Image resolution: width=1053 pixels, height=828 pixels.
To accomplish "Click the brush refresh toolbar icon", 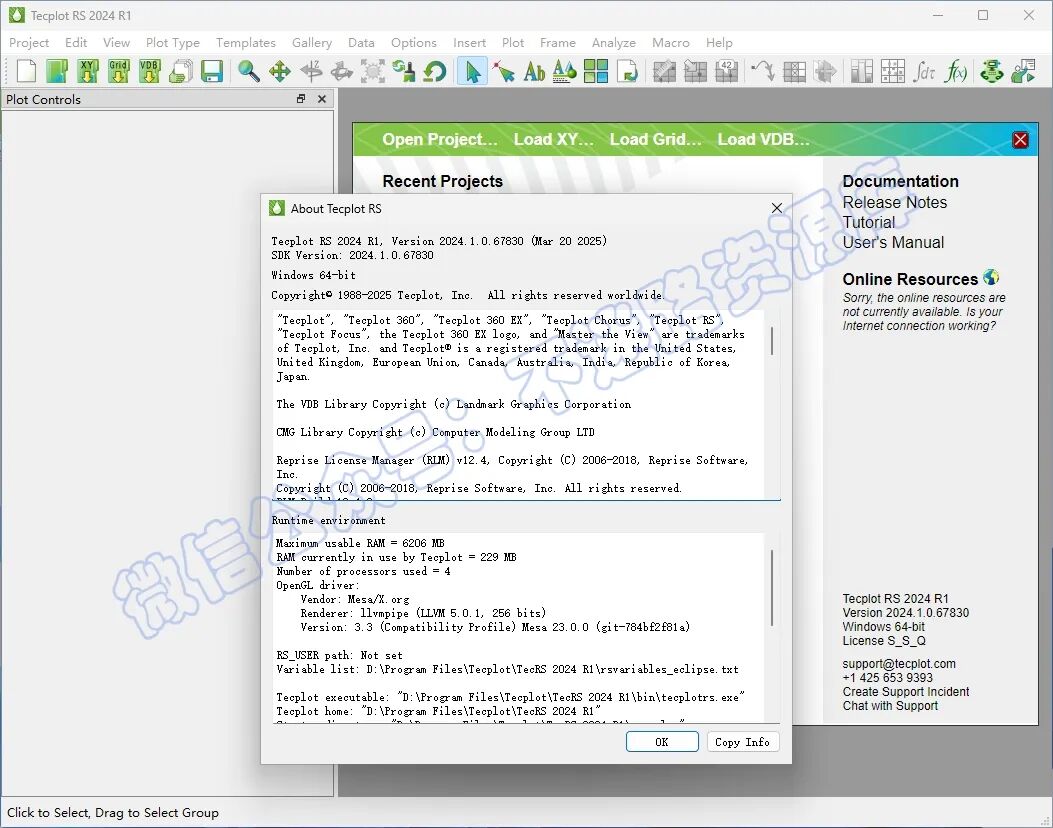I will point(404,71).
